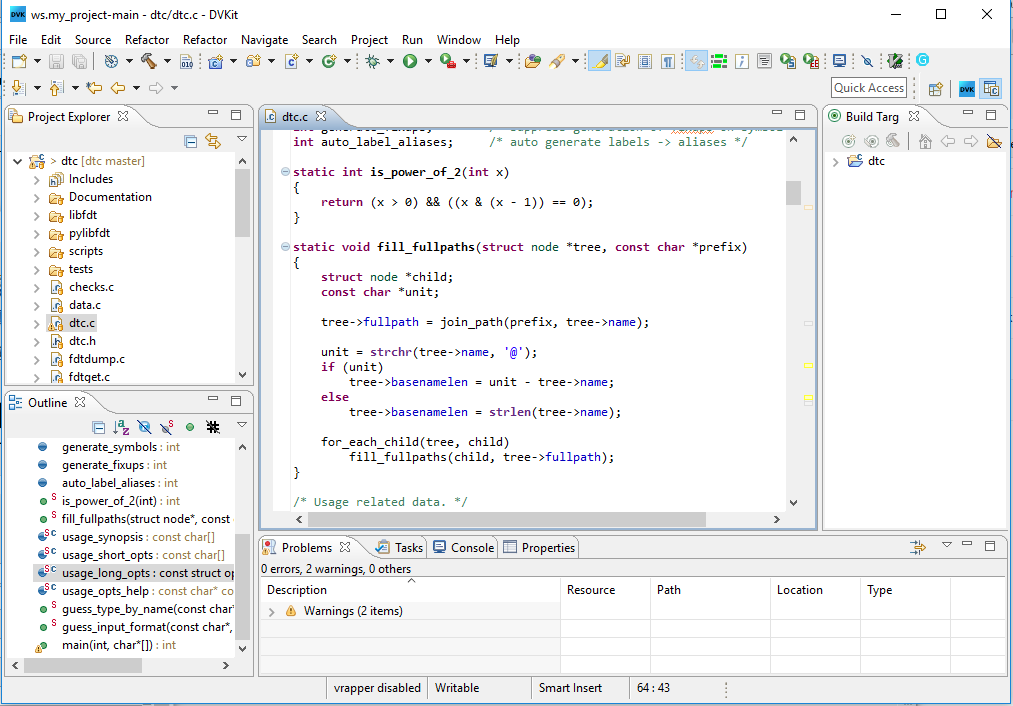
Task: Expand Warnings (2 items) in Problems
Action: [272, 612]
